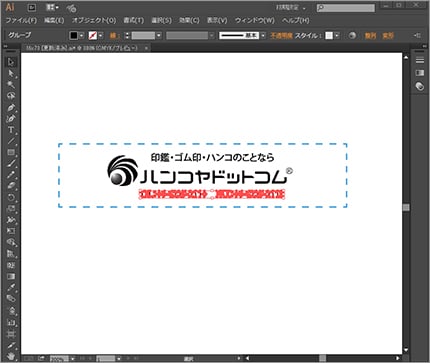Select the Scale tool

[11, 209]
